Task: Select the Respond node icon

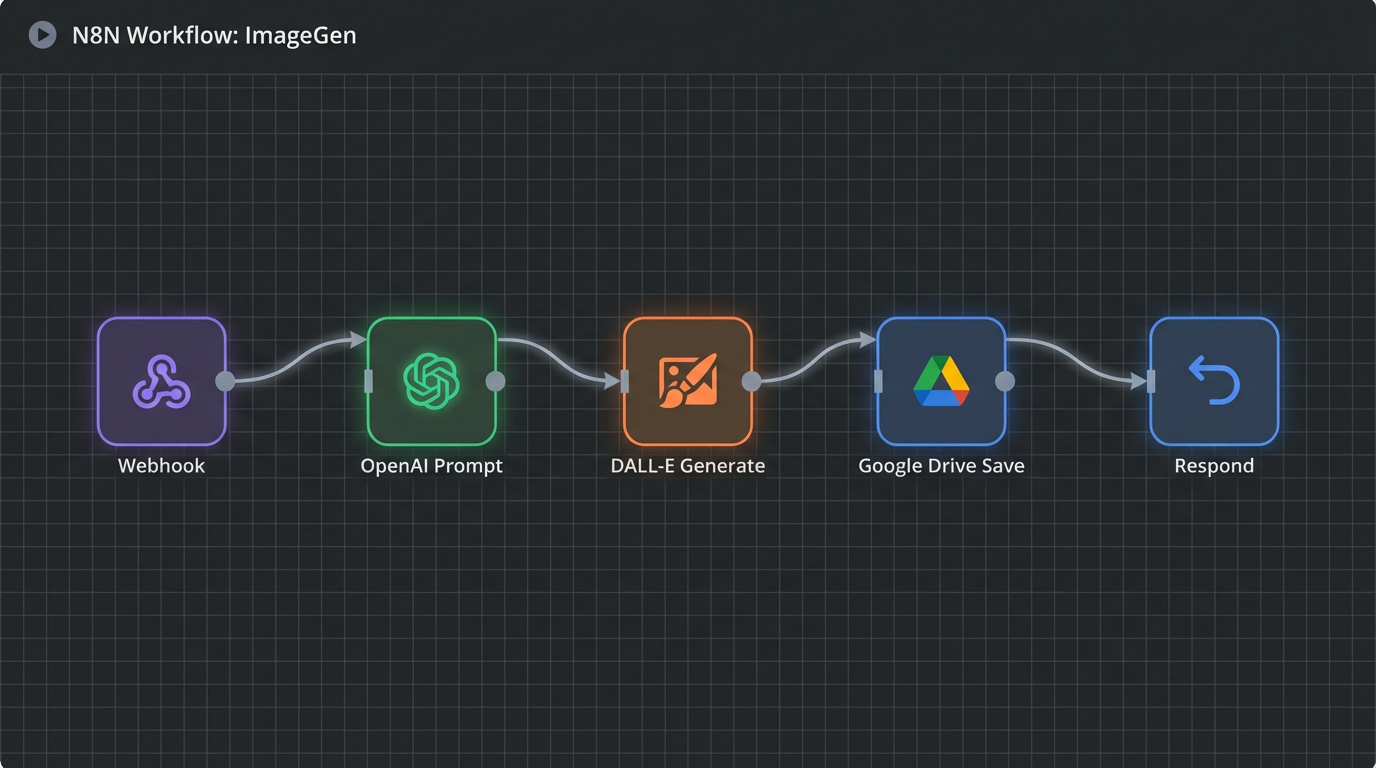Action: (1214, 381)
